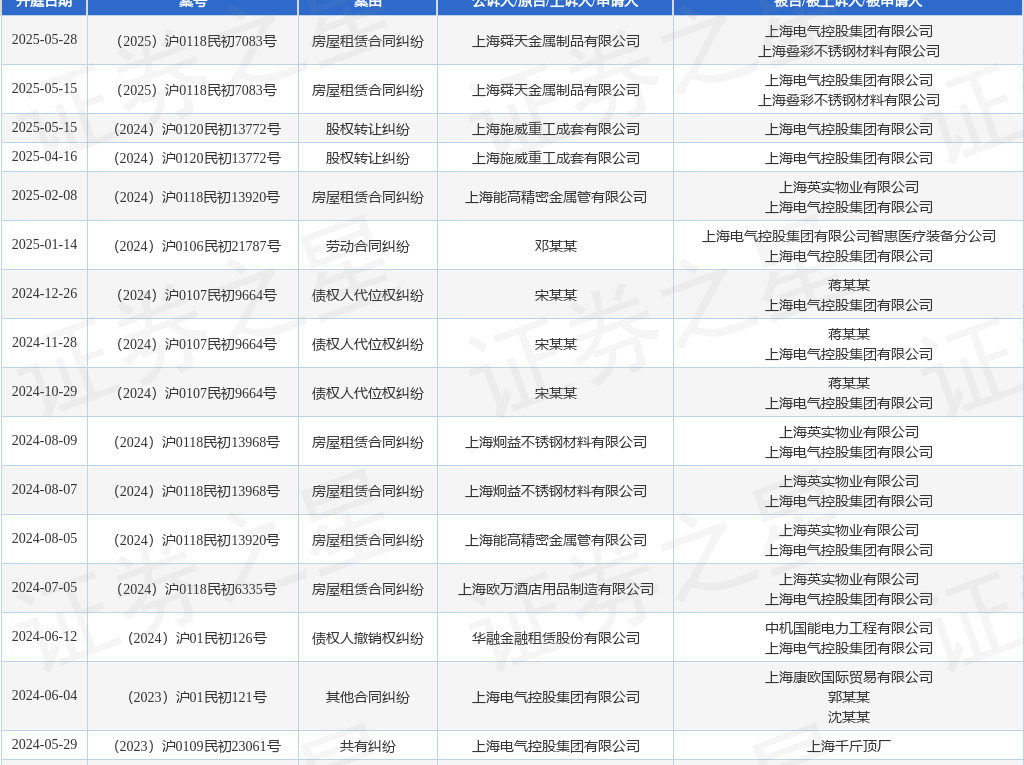Click the date 2024-08-07
This screenshot has height=765, width=1024.
44,490
